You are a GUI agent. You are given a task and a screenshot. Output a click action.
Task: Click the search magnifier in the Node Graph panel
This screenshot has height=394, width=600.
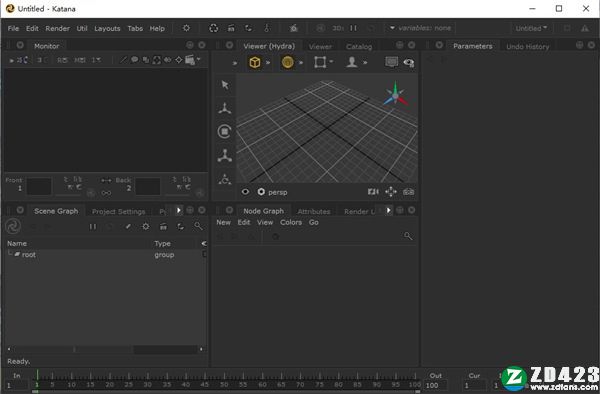pos(408,236)
